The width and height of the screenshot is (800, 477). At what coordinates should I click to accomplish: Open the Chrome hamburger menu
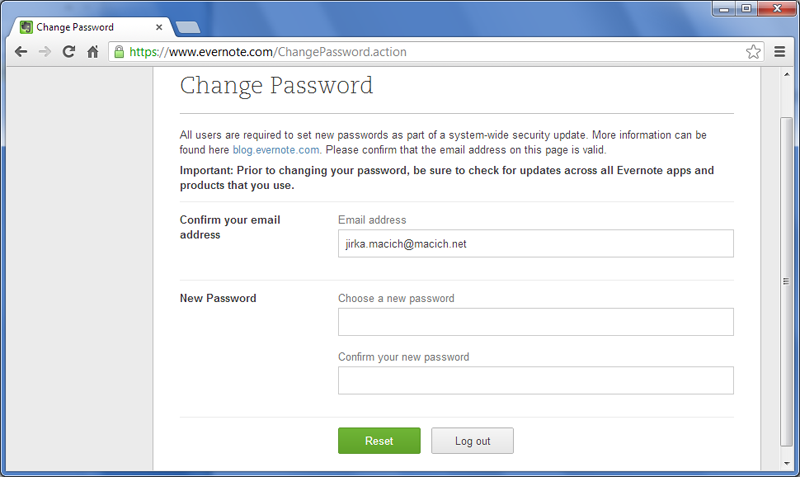pyautogui.click(x=780, y=52)
